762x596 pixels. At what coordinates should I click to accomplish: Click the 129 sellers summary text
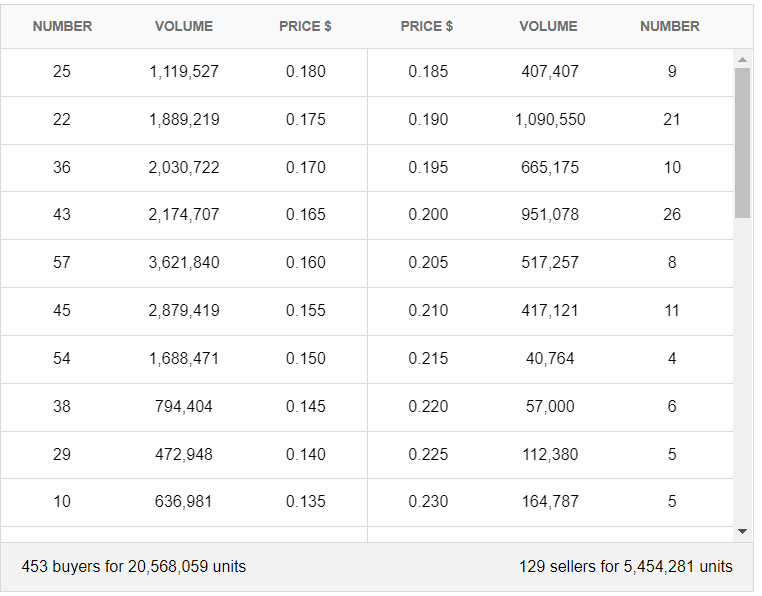pyautogui.click(x=625, y=567)
